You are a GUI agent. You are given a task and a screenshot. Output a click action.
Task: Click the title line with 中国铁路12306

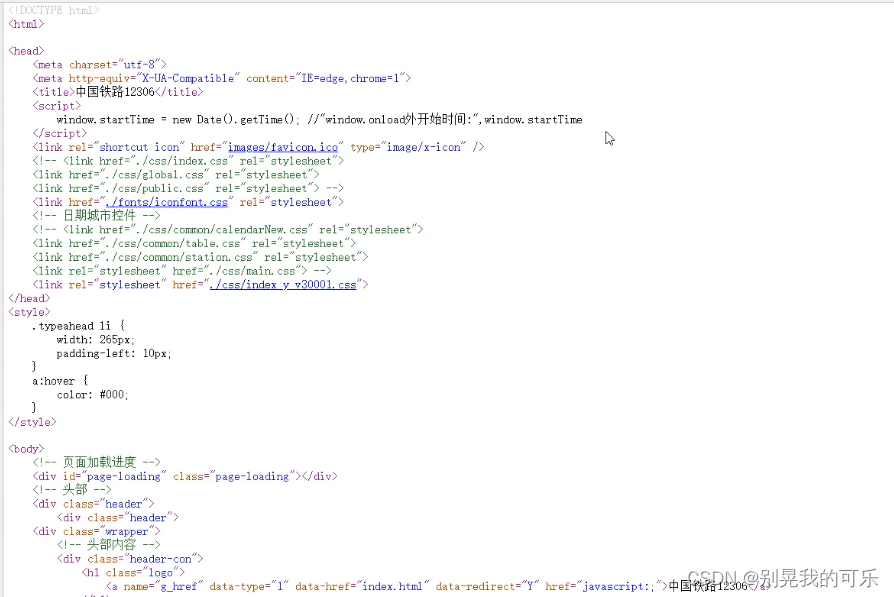tap(117, 92)
